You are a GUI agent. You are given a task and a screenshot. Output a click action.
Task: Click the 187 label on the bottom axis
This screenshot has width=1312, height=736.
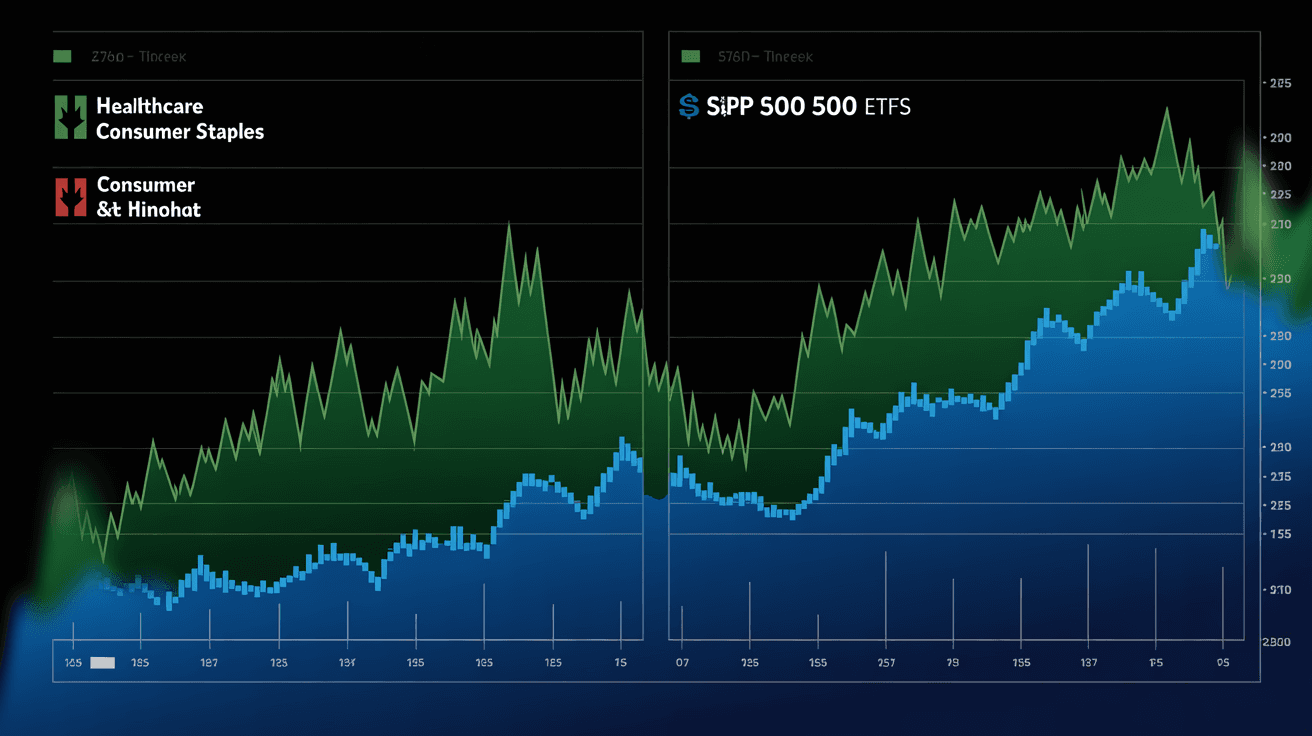coord(209,663)
